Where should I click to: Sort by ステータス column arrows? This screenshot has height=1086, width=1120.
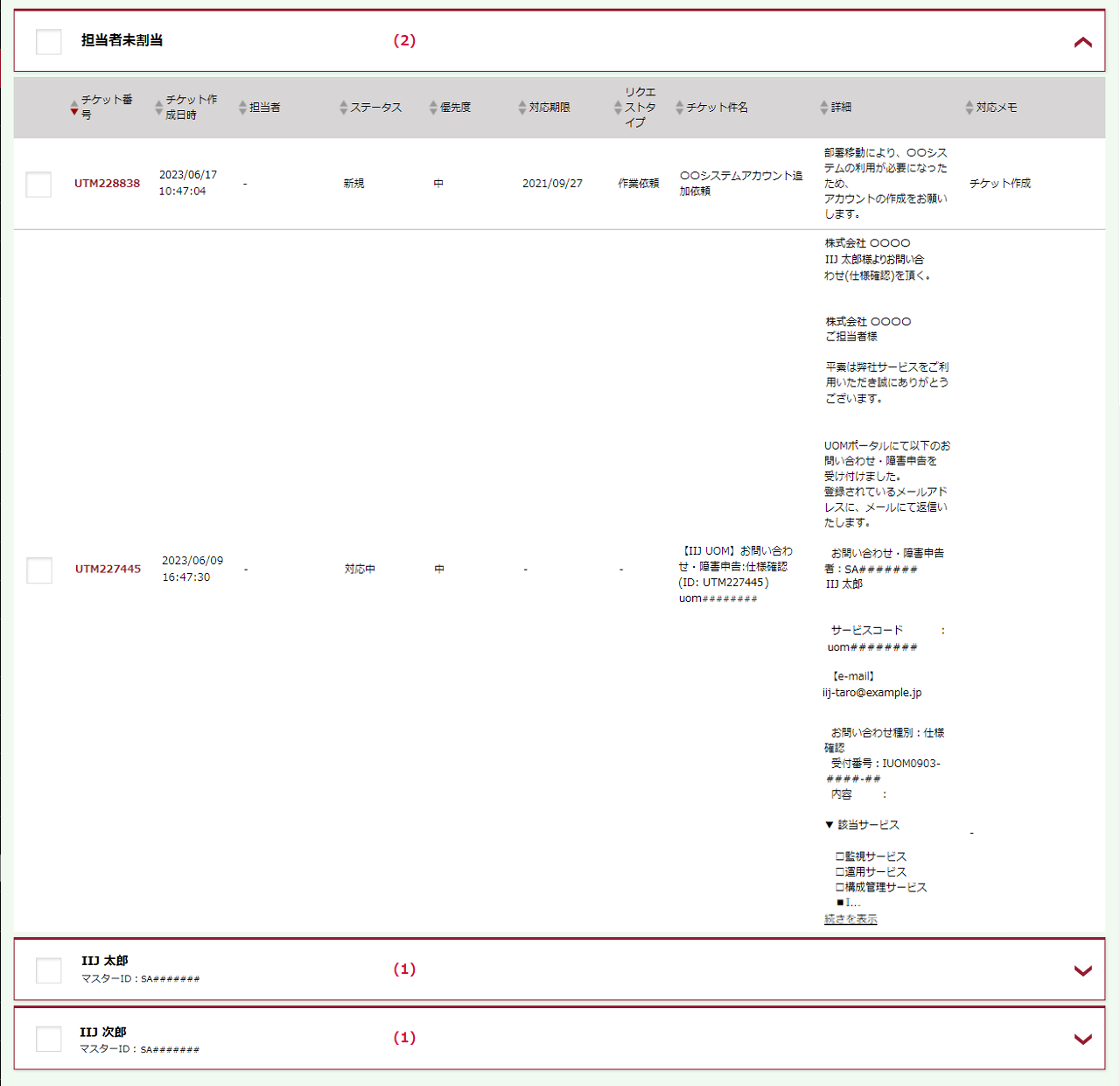click(343, 107)
